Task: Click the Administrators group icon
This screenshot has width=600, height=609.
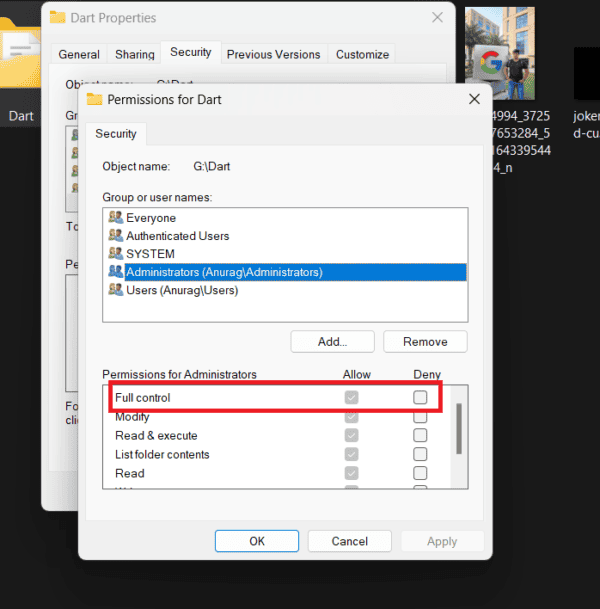Action: pyautogui.click(x=115, y=271)
